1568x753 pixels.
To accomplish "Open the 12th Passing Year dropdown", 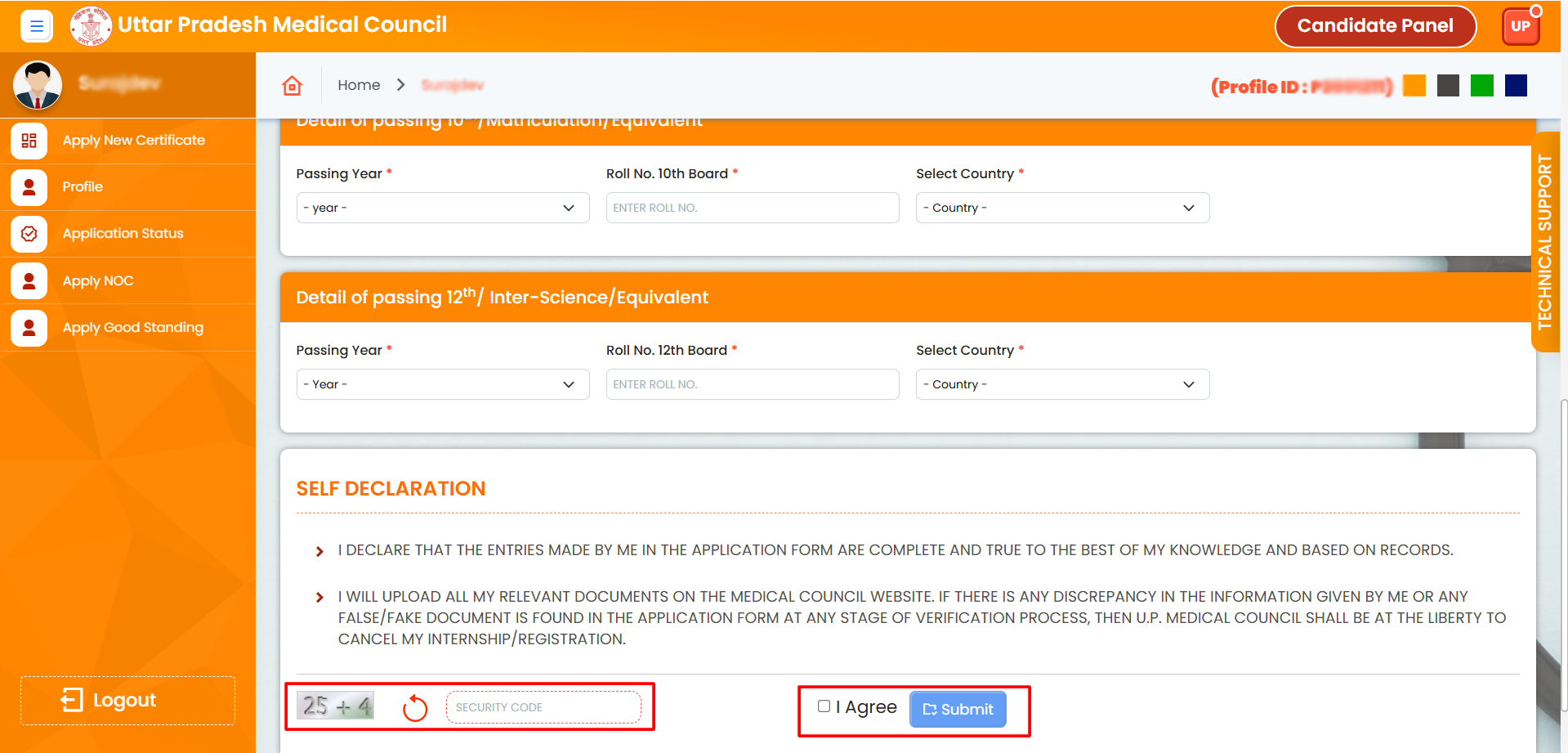I will pos(442,384).
